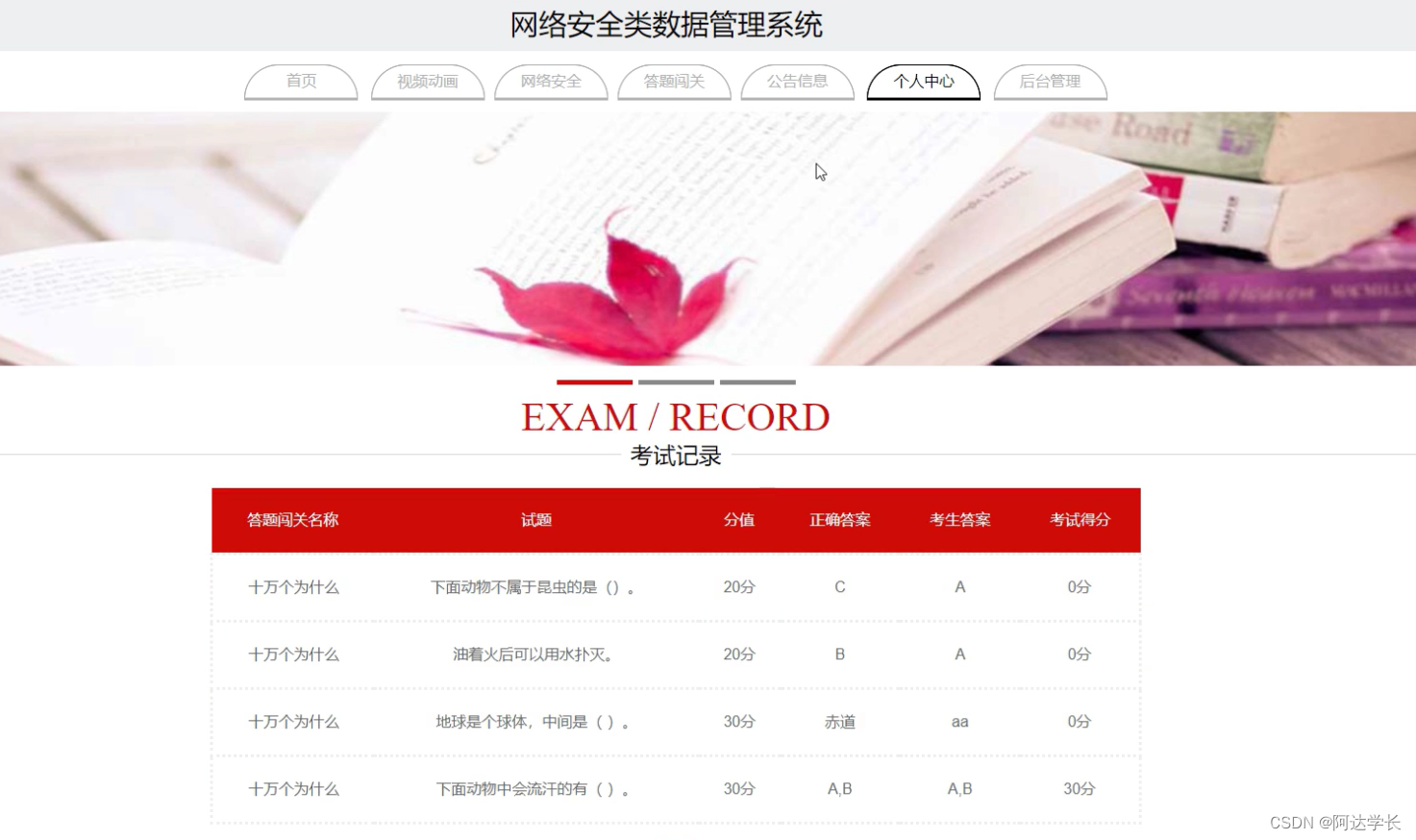Click 十万个为什么 in the last table row
Image resolution: width=1416 pixels, height=840 pixels.
pyautogui.click(x=293, y=789)
